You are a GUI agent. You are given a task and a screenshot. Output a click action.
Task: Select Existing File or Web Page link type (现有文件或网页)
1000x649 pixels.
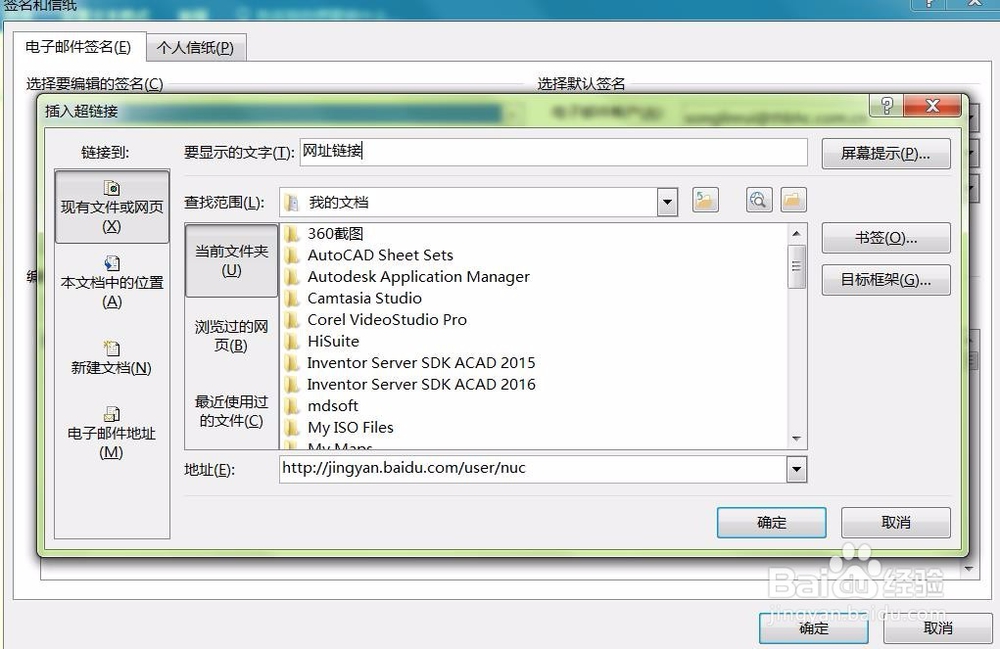112,207
